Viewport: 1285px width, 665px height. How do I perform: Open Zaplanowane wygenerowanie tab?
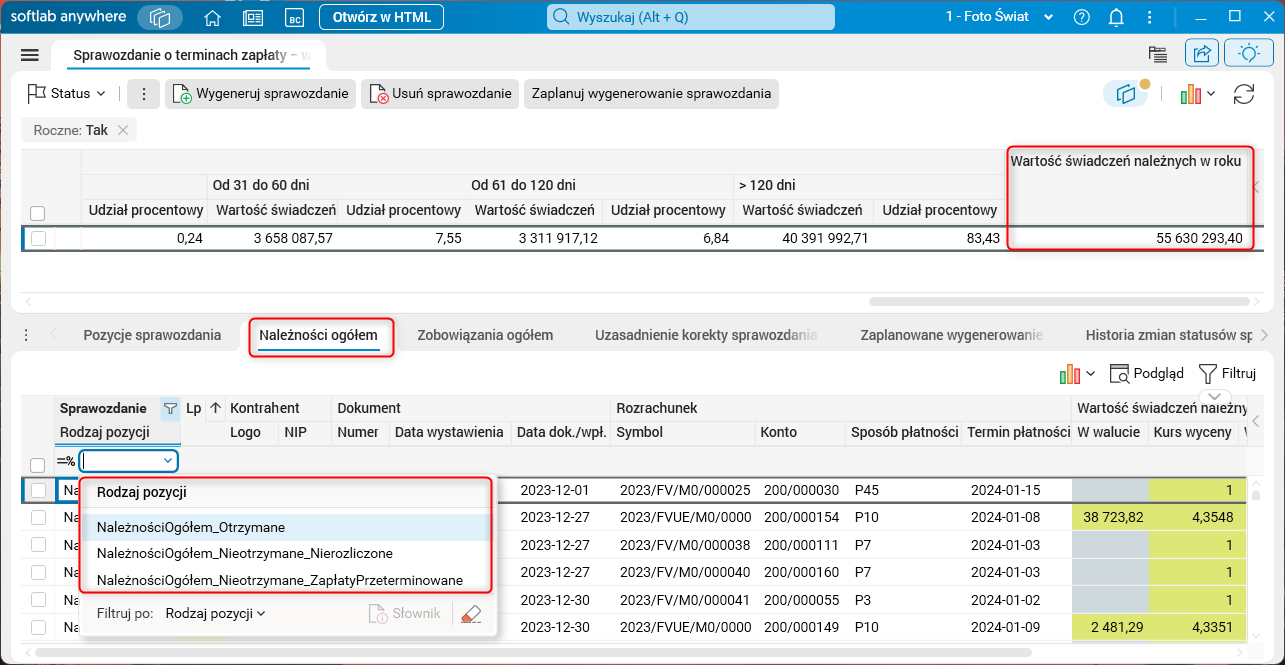pos(952,335)
